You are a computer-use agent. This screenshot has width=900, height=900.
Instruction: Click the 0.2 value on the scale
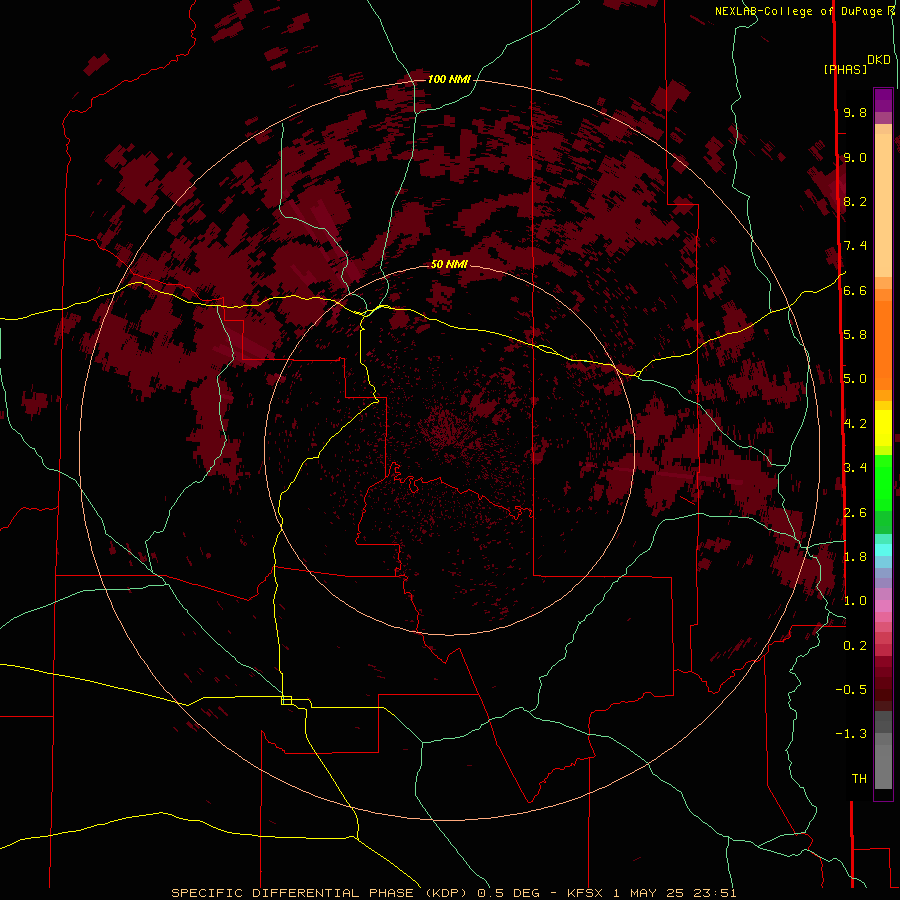855,645
